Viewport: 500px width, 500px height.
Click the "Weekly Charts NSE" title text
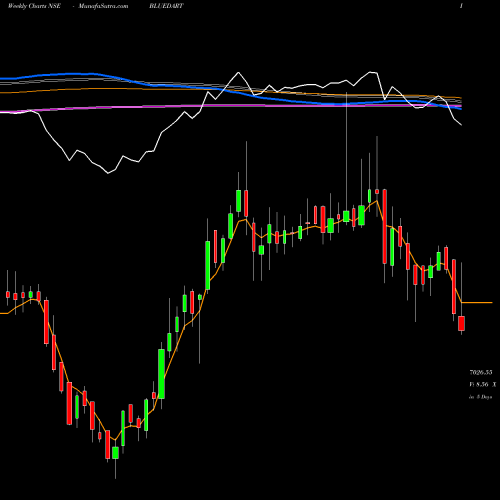(x=34, y=6)
